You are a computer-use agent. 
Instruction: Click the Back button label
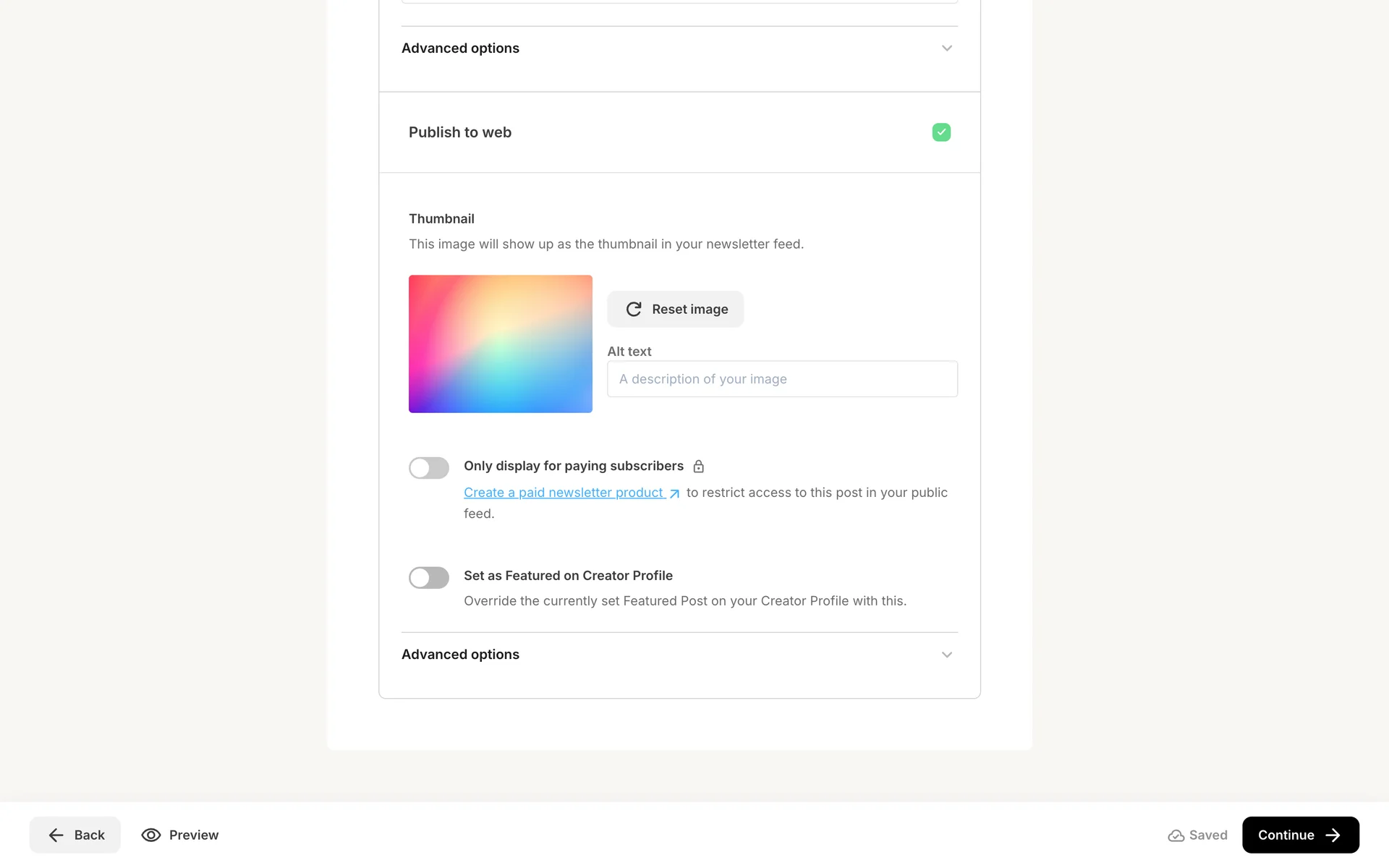pos(89,835)
